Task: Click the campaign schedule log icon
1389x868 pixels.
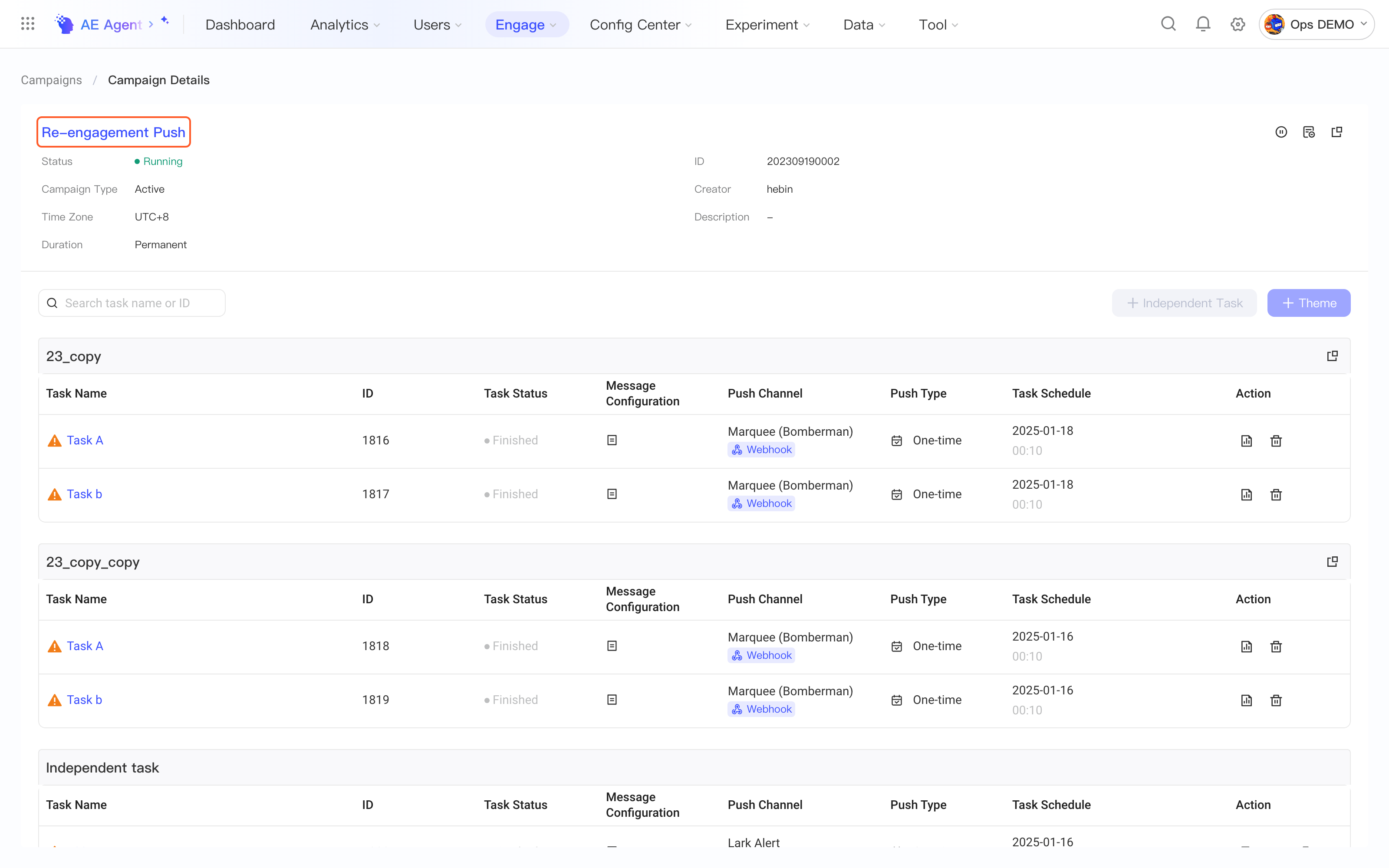Action: [x=1309, y=132]
